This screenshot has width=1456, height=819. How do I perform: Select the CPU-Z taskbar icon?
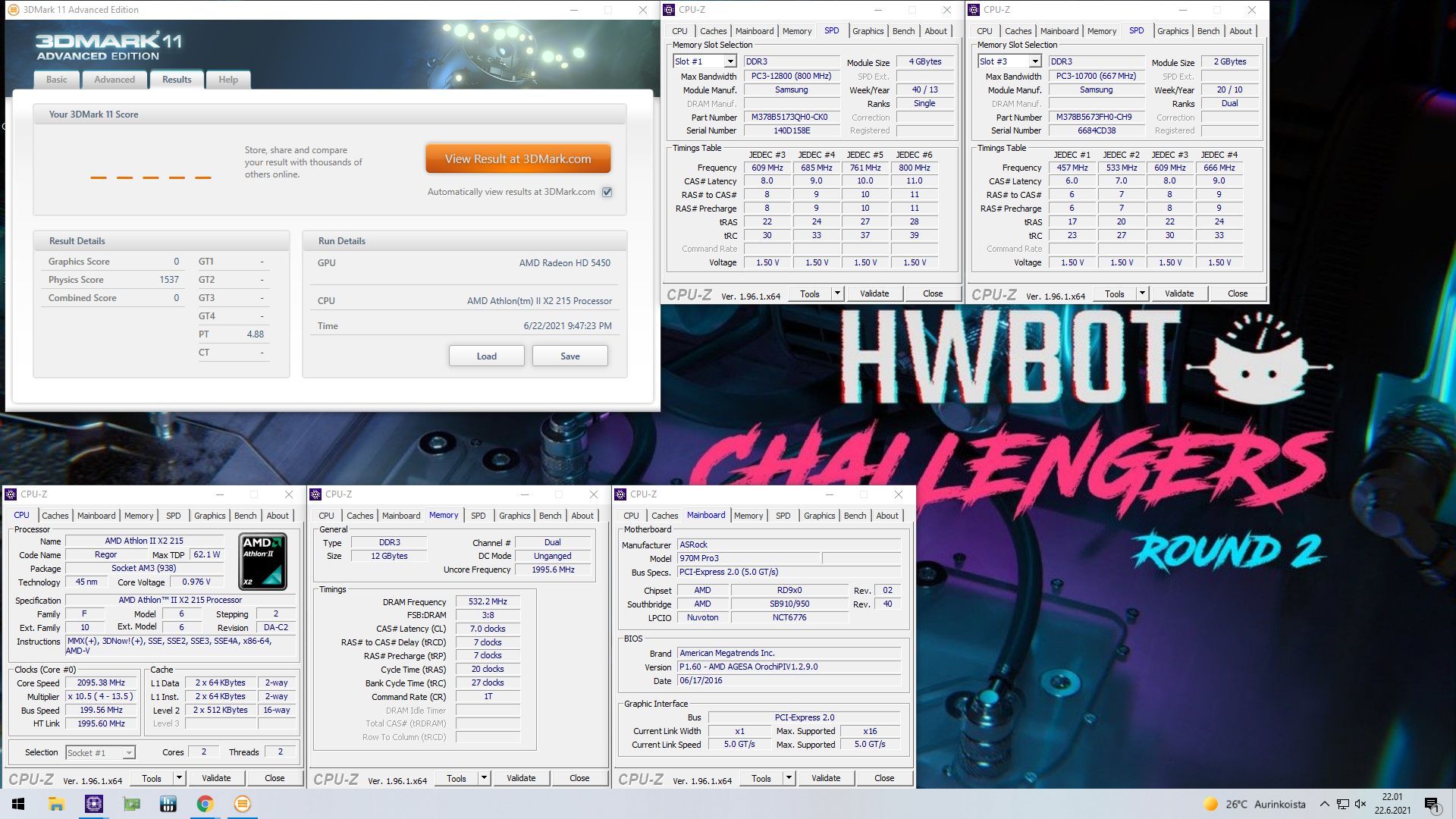pos(93,804)
